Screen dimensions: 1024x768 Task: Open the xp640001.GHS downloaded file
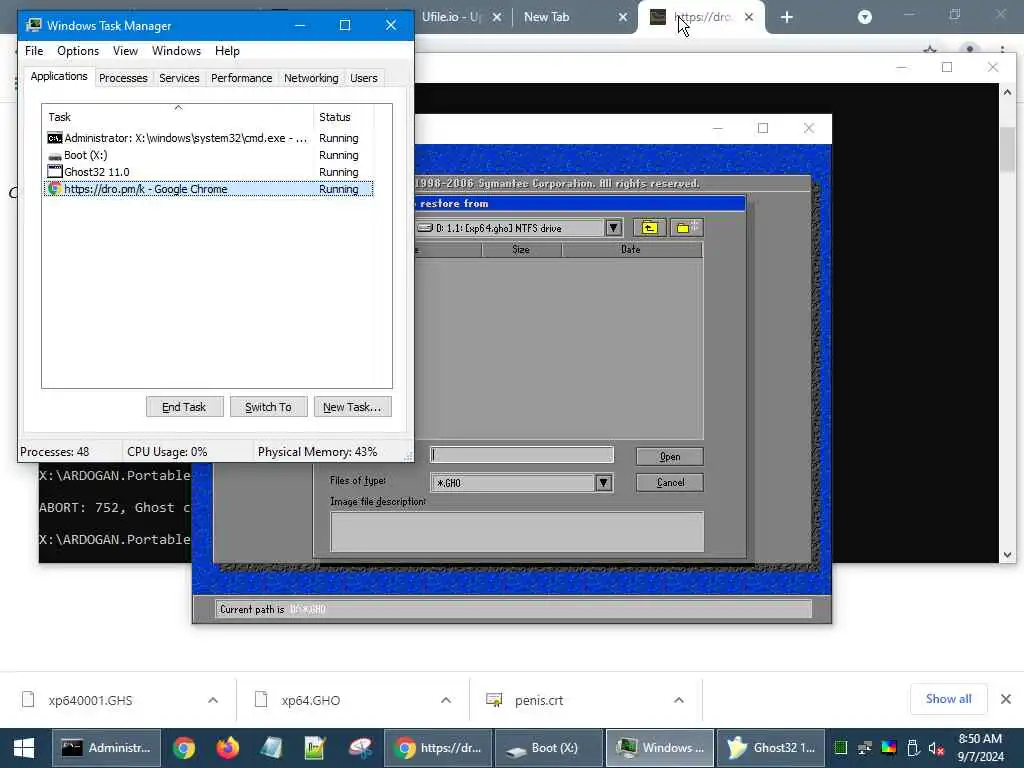(90, 700)
